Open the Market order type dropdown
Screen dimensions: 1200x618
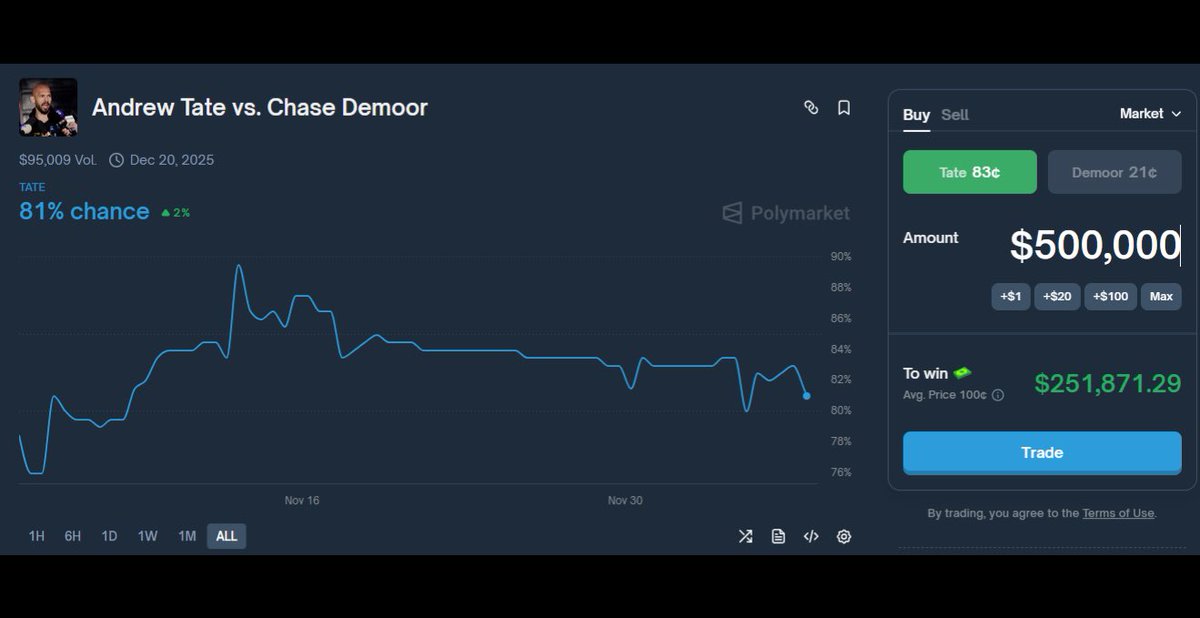click(x=1151, y=114)
